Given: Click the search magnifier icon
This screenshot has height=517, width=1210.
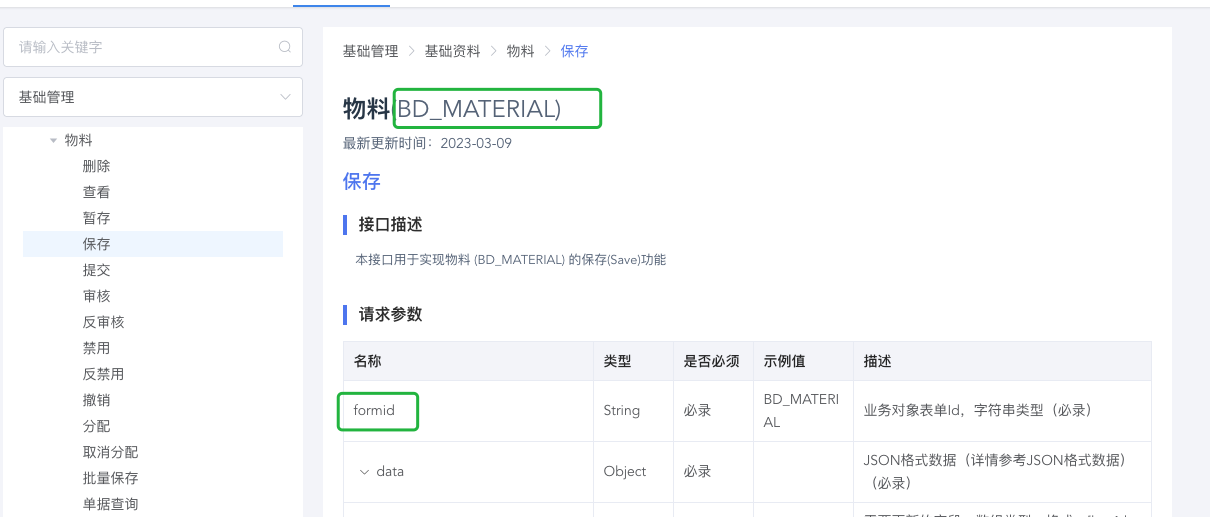Looking at the screenshot, I should point(285,47).
